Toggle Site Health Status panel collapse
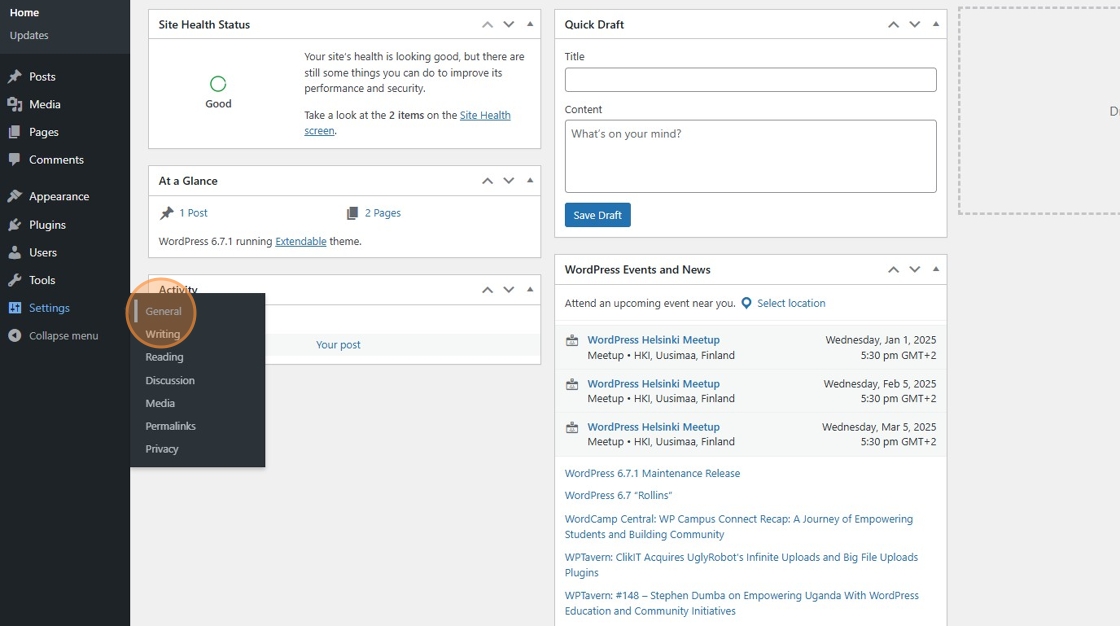The image size is (1120, 626). click(x=530, y=24)
